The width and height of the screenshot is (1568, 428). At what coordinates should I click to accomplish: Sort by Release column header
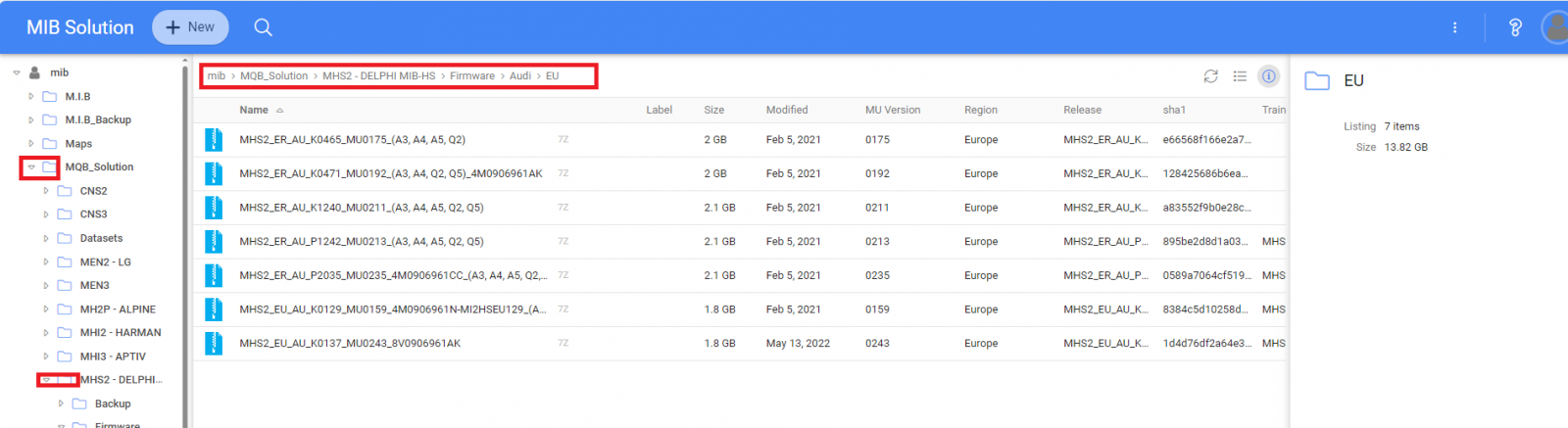pos(1082,110)
